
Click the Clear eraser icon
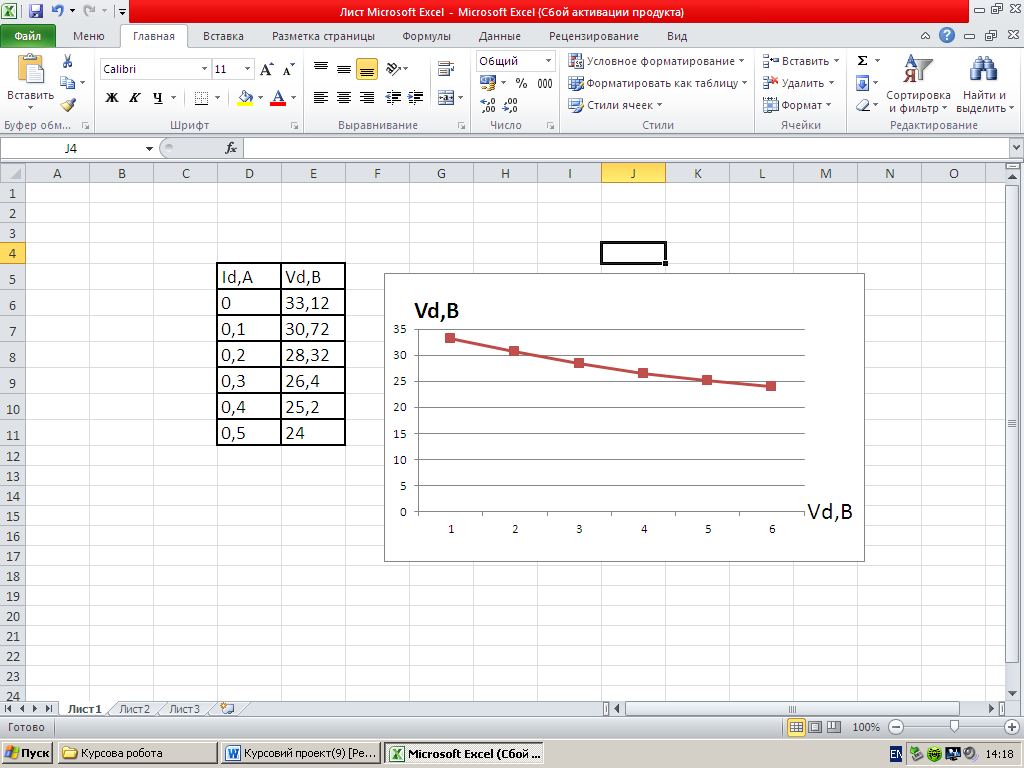tap(862, 104)
